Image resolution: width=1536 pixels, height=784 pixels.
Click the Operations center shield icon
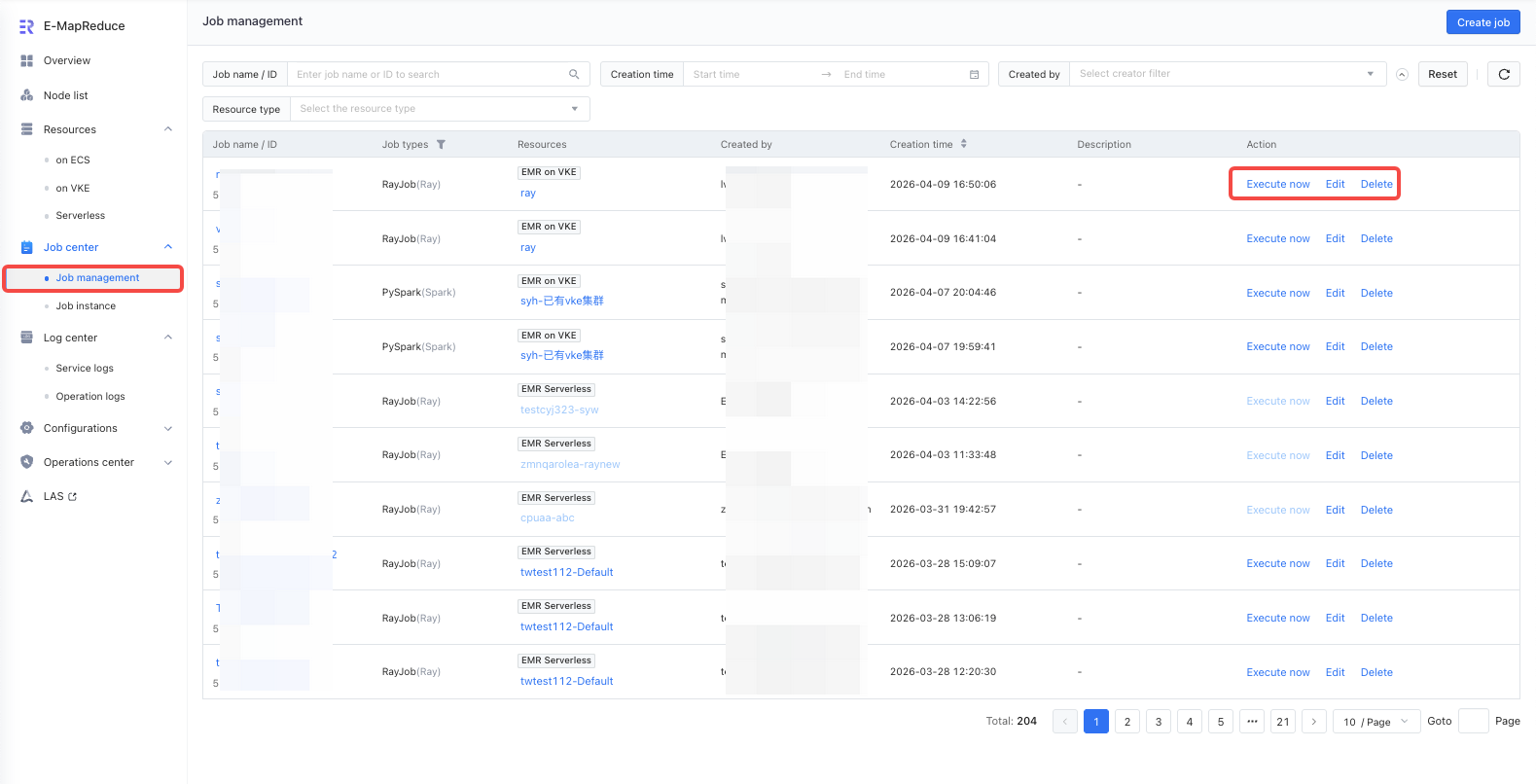point(27,462)
